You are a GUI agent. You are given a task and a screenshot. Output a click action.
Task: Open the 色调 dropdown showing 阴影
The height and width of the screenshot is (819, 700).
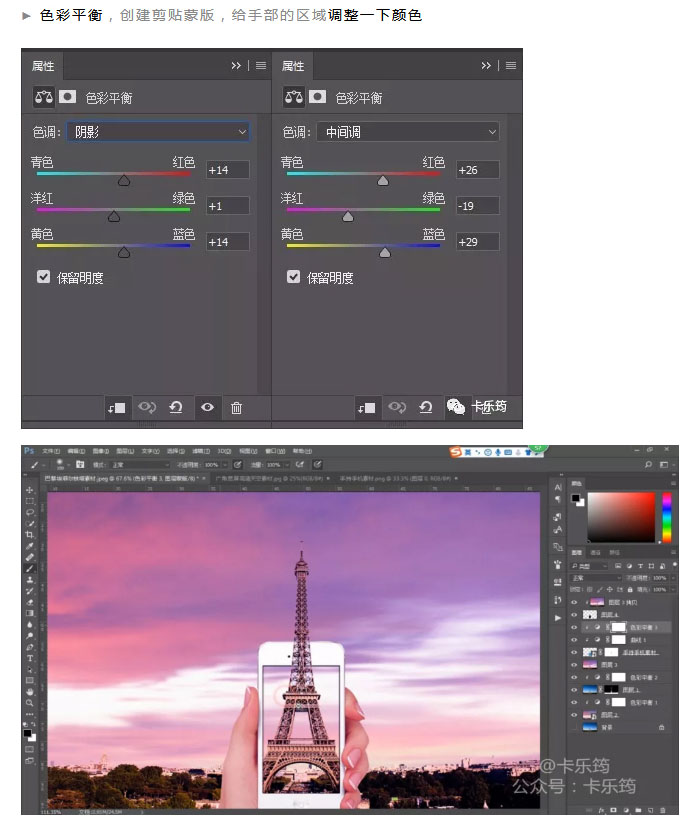point(158,132)
